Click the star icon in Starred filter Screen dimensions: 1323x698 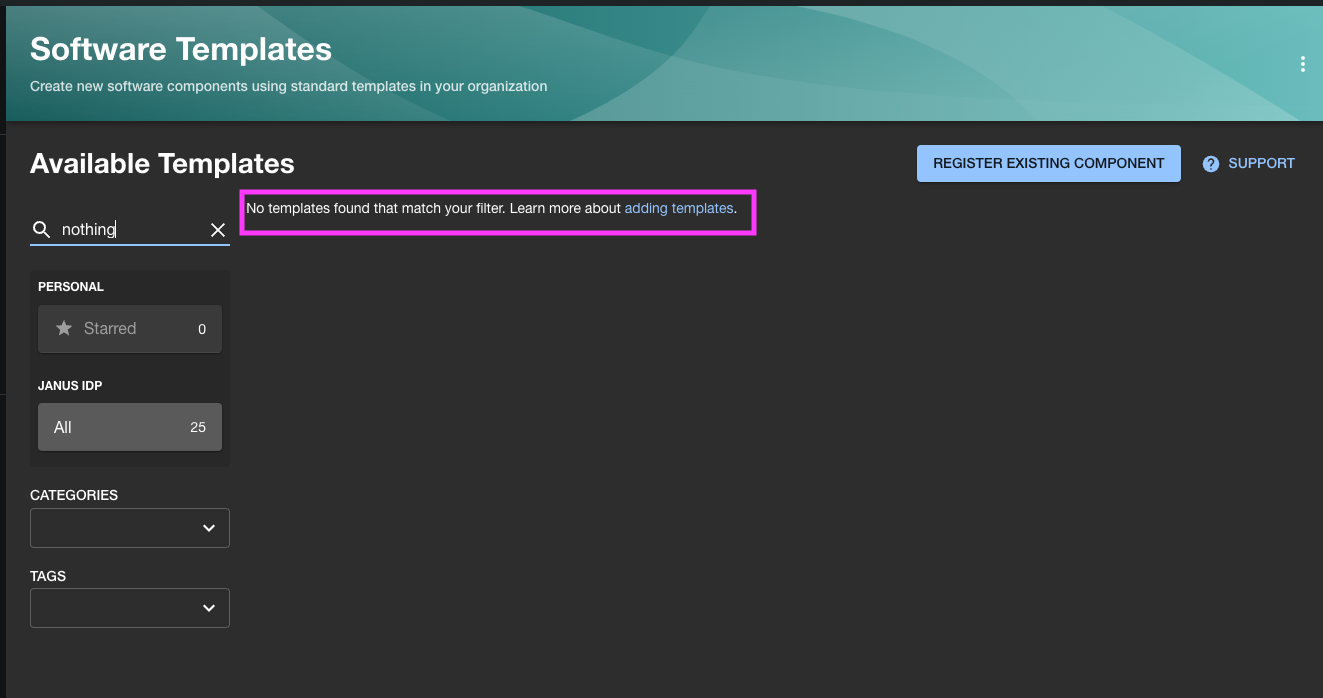click(64, 328)
